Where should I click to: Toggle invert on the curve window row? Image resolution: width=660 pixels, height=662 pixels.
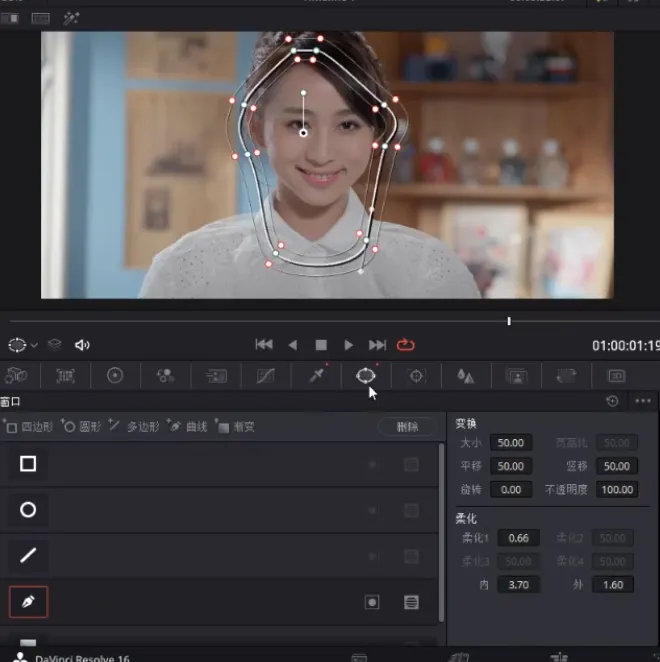point(372,602)
